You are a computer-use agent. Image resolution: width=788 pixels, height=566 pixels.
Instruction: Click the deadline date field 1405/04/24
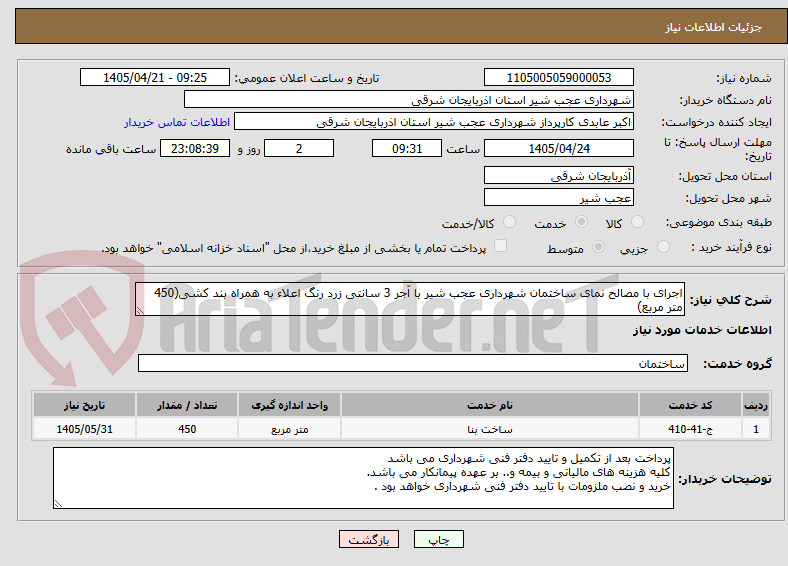(559, 148)
